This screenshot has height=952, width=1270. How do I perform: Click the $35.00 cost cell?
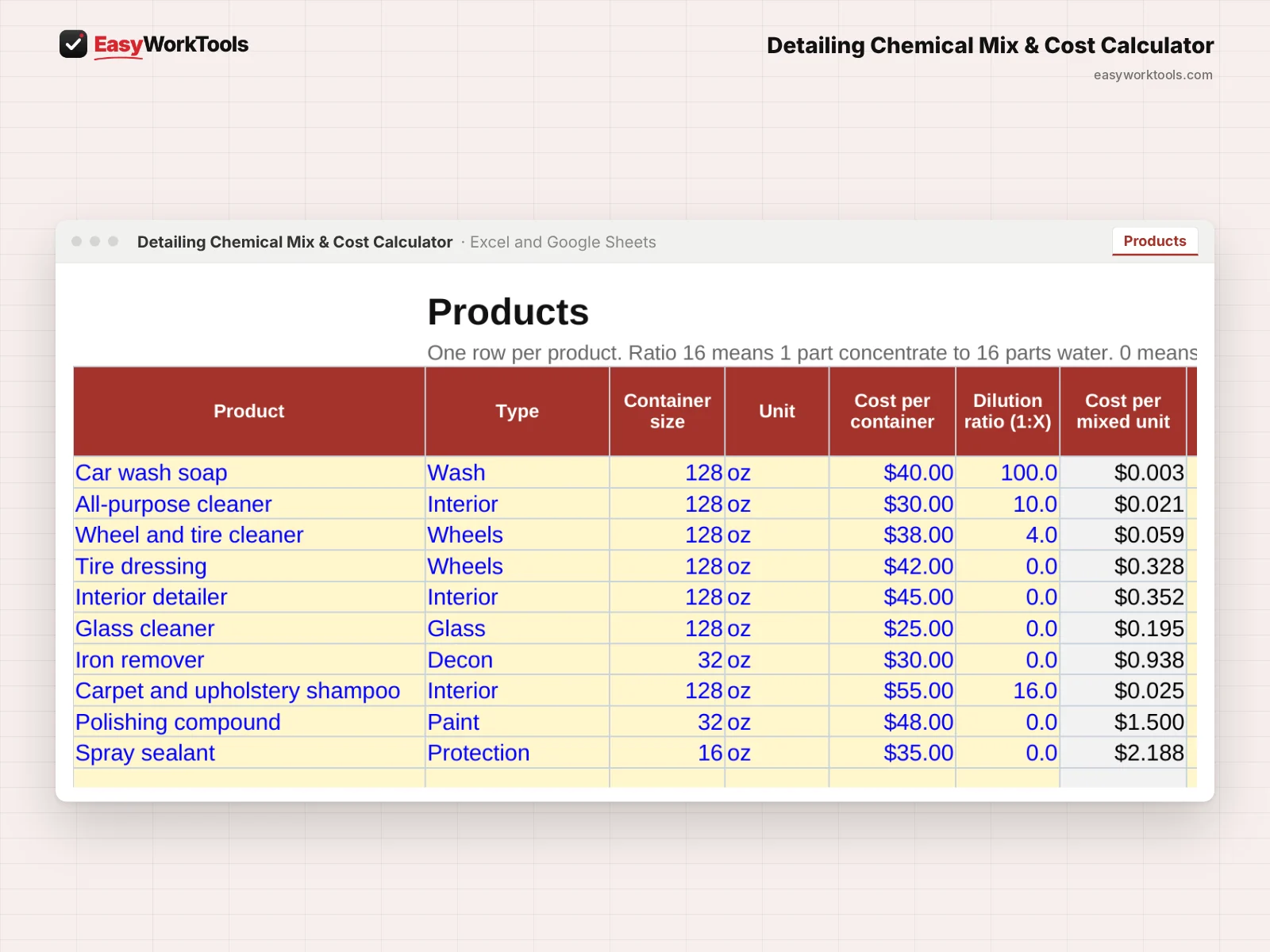pos(892,753)
